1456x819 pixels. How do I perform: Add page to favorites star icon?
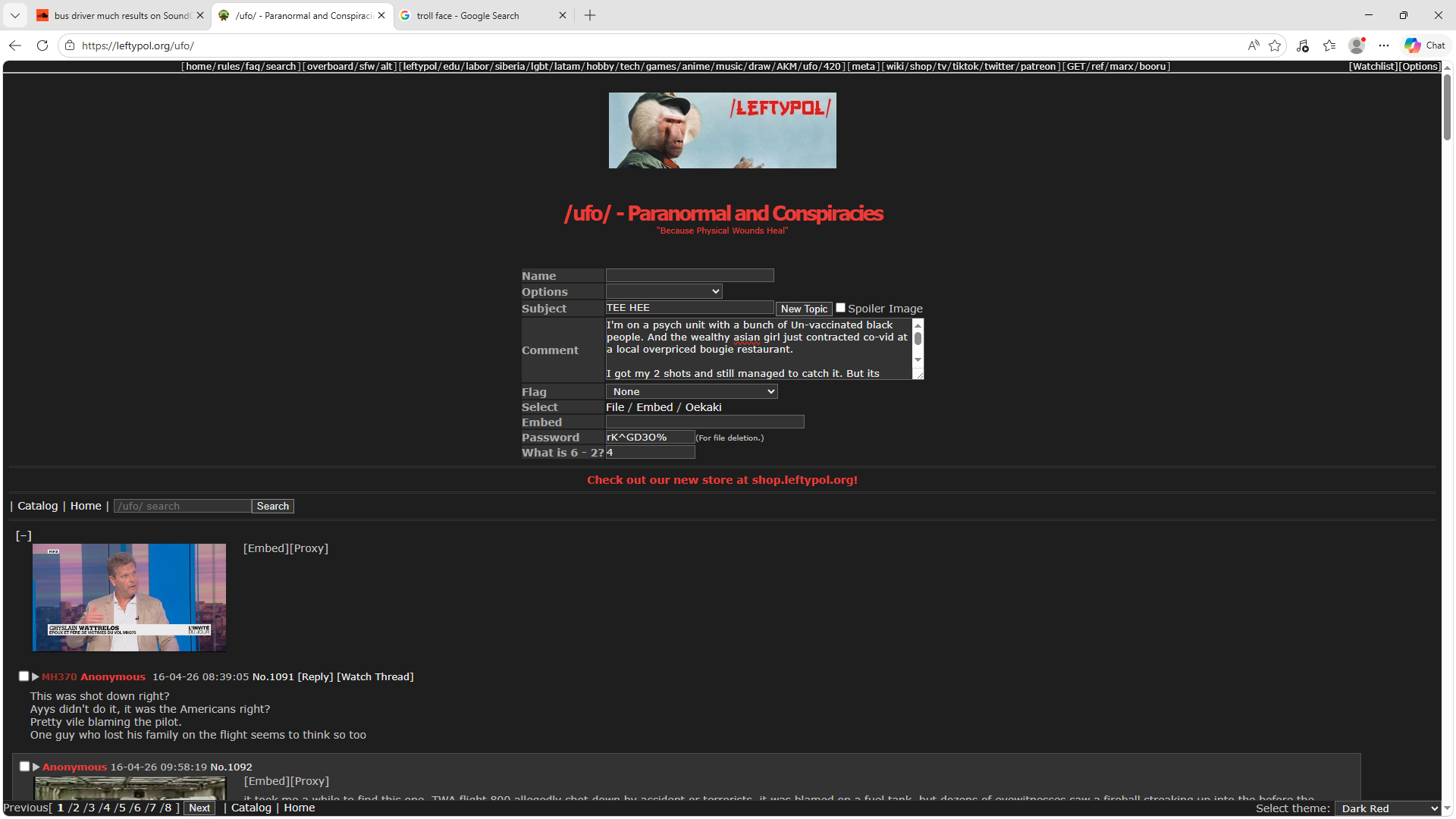pyautogui.click(x=1275, y=45)
